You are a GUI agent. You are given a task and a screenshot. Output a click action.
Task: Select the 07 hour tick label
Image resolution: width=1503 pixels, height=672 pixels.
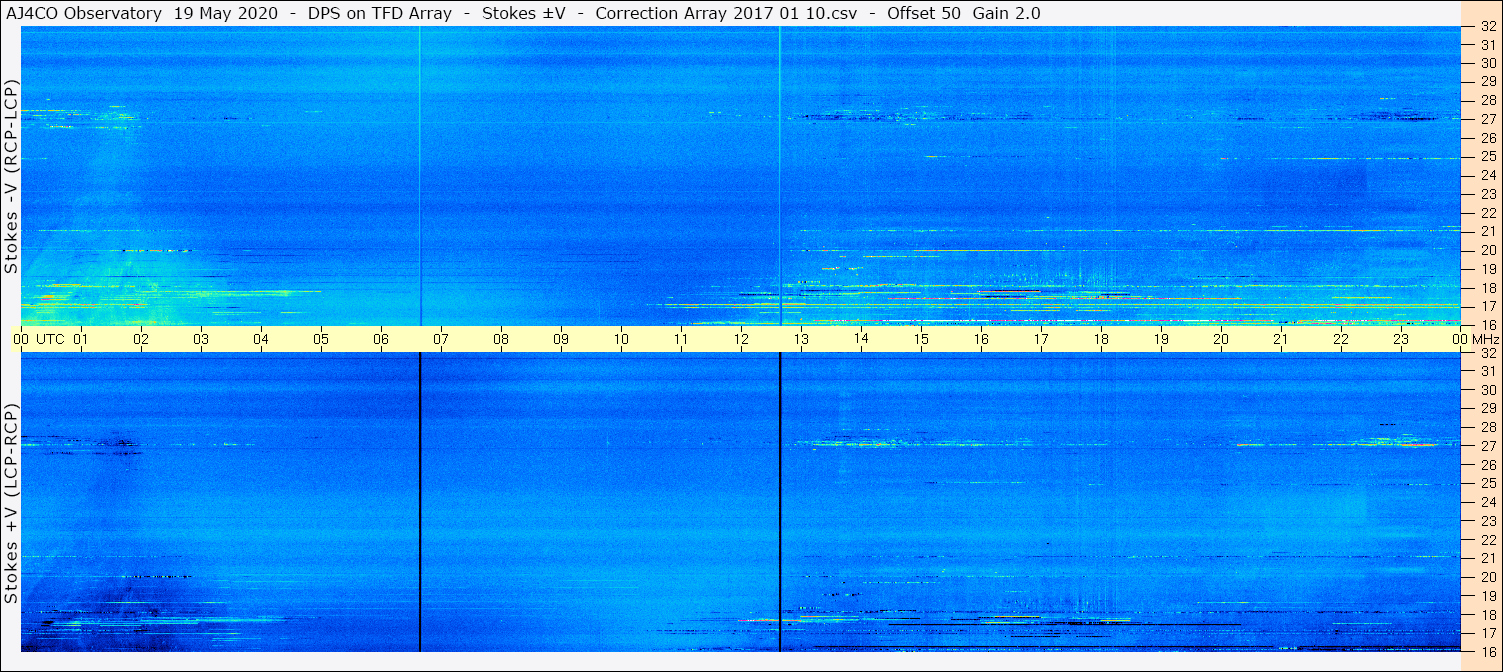pos(441,339)
